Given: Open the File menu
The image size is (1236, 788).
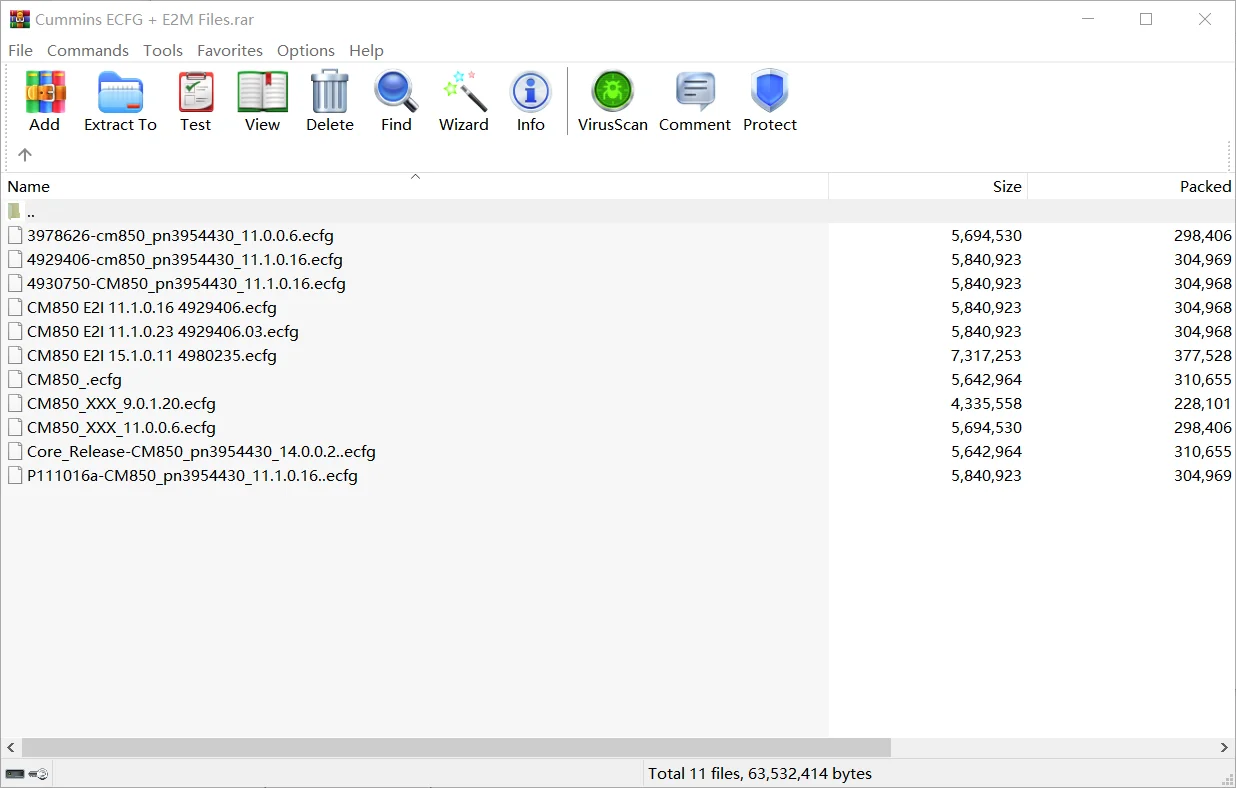Looking at the screenshot, I should (20, 50).
